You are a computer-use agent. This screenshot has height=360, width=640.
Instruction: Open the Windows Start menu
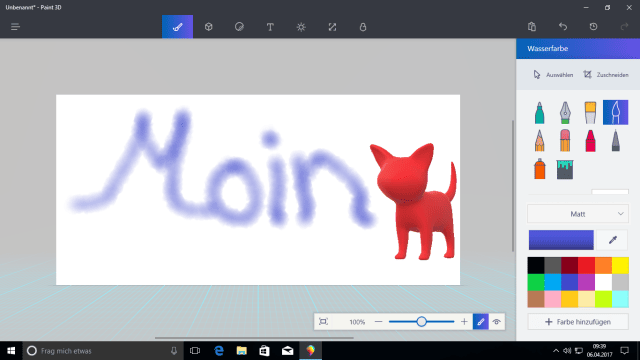pos(11,351)
